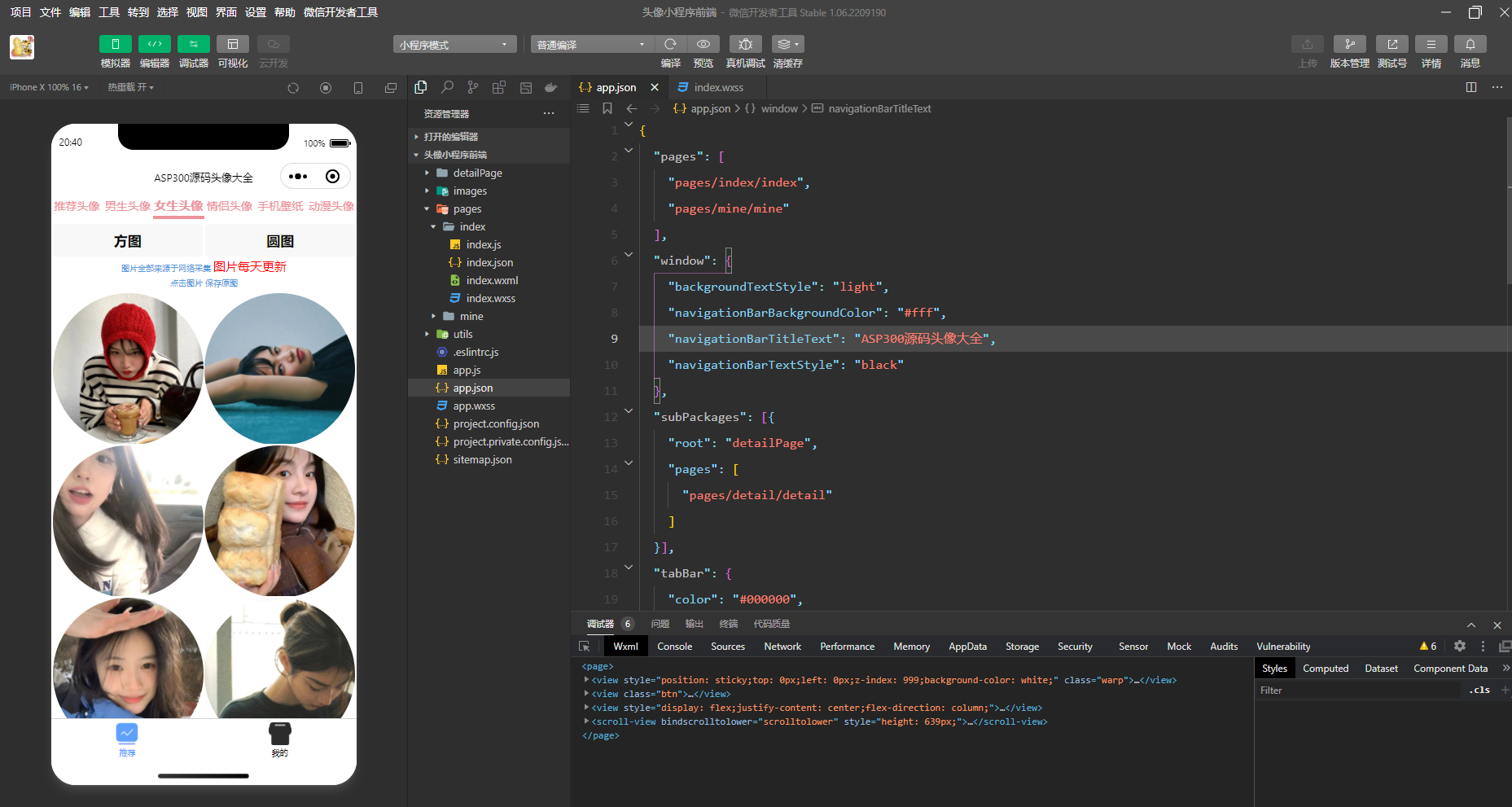This screenshot has height=807, width=1512.
Task: Click the Preview eye icon
Action: coord(703,44)
